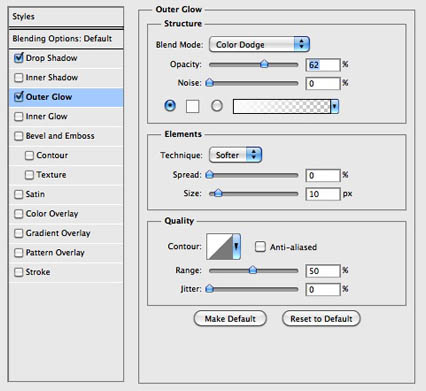Enable the Contour sub-option checkbox
The width and height of the screenshot is (426, 391).
click(29, 155)
